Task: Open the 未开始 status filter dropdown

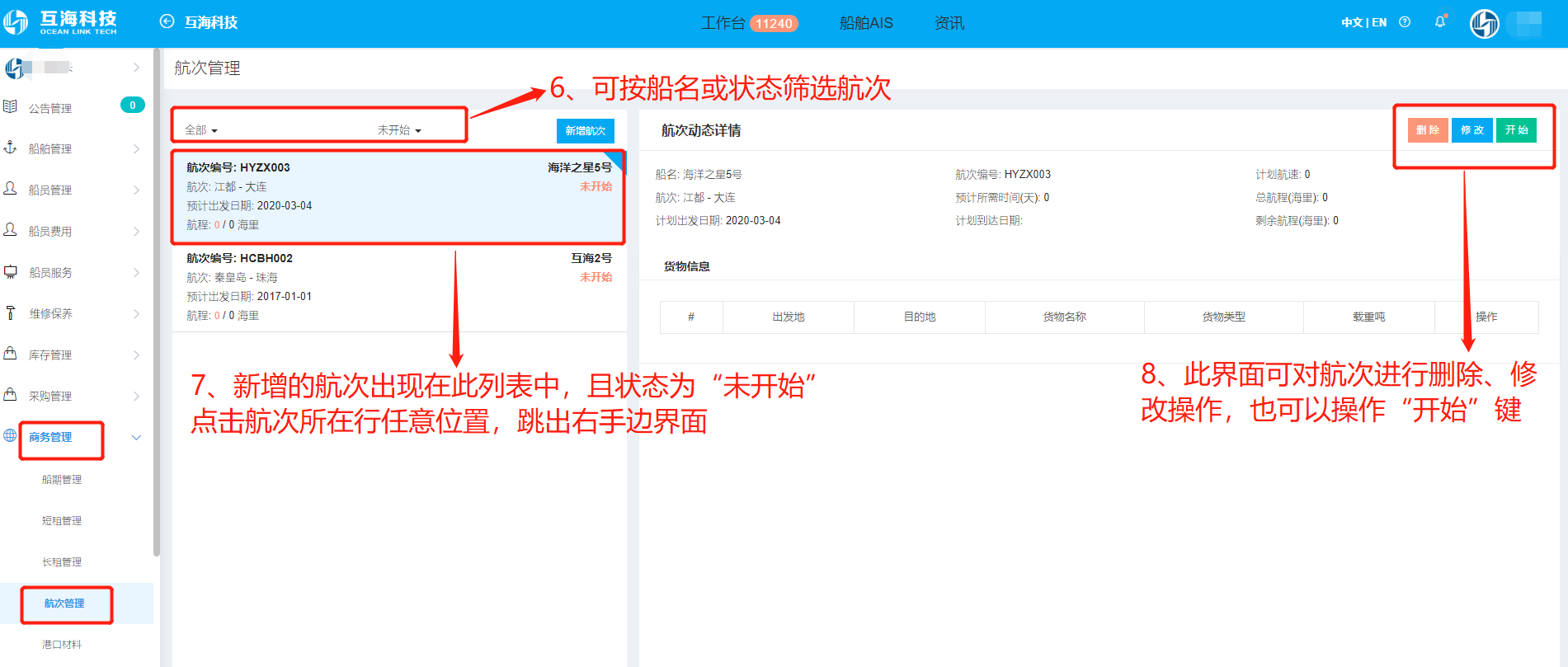Action: [399, 130]
